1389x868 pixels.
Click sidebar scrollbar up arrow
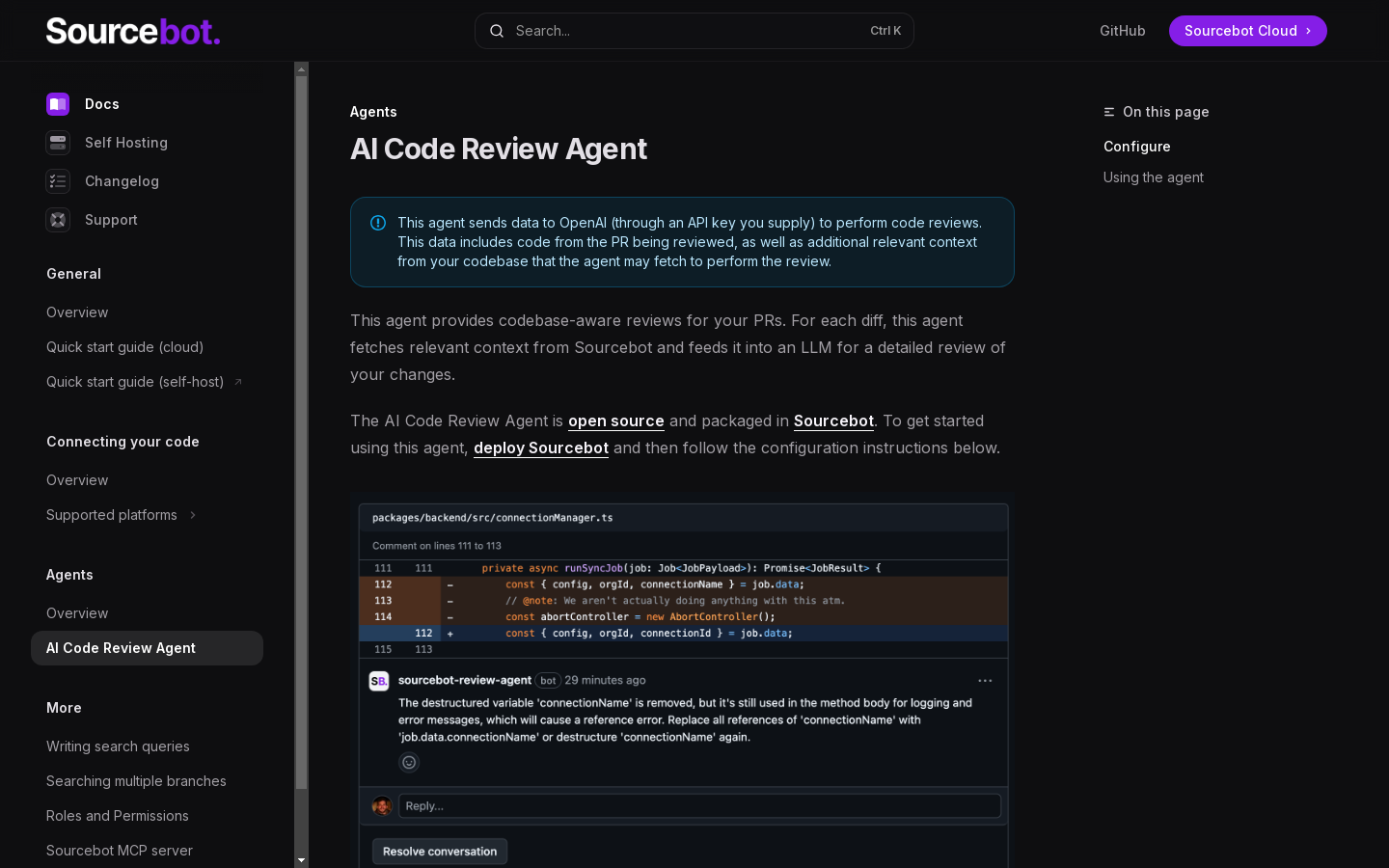(302, 69)
